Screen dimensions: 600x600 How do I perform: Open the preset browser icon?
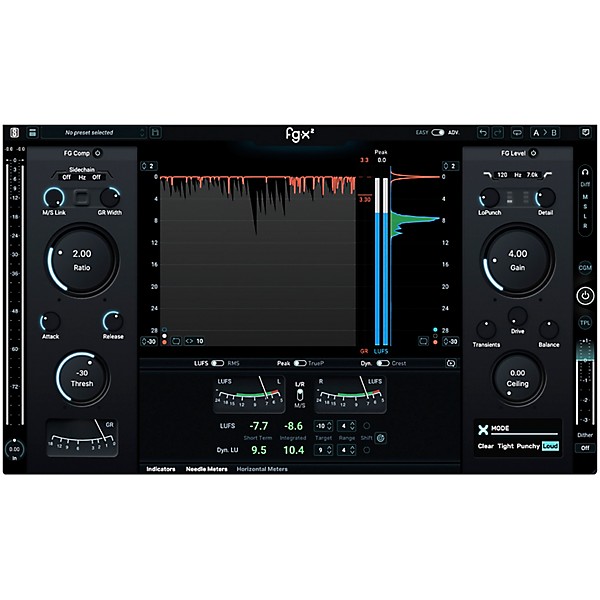33,132
